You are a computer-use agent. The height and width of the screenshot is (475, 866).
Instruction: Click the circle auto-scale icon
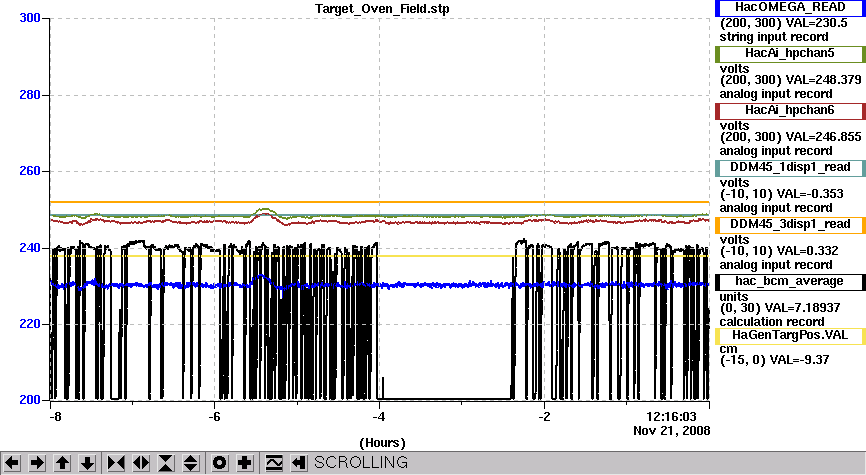click(220, 463)
